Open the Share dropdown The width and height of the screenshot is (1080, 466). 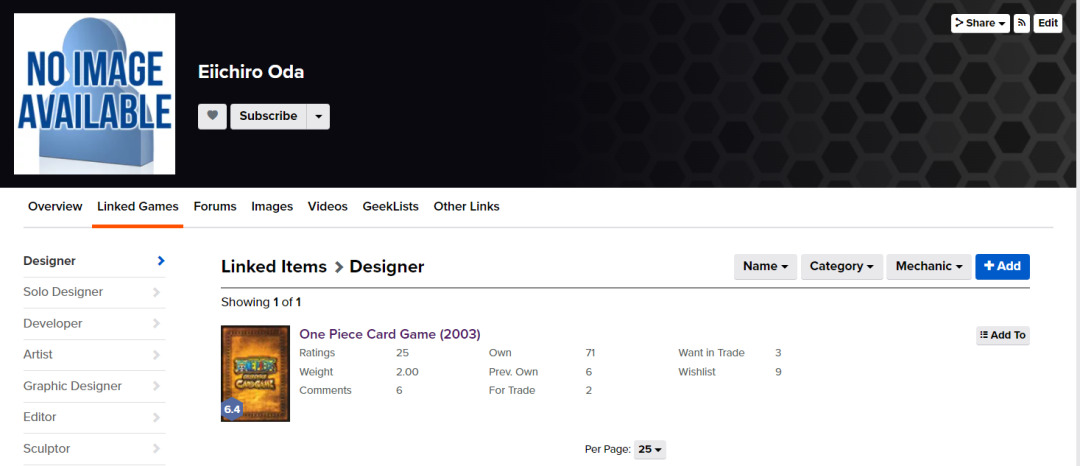tap(980, 23)
